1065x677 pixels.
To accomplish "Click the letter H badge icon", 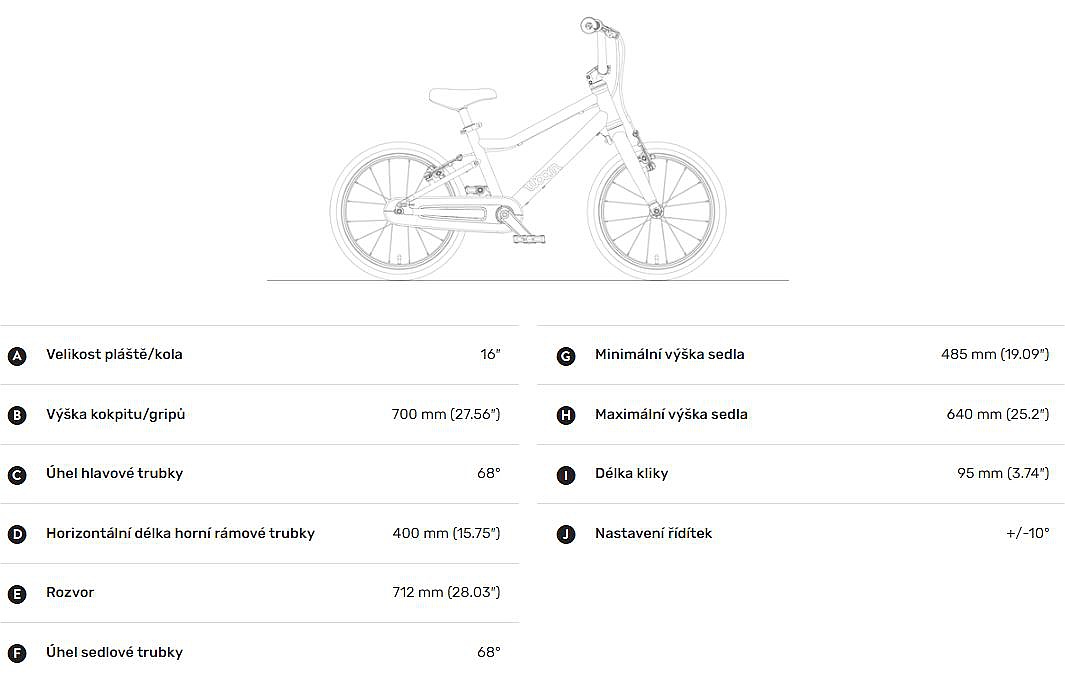I will (x=566, y=415).
